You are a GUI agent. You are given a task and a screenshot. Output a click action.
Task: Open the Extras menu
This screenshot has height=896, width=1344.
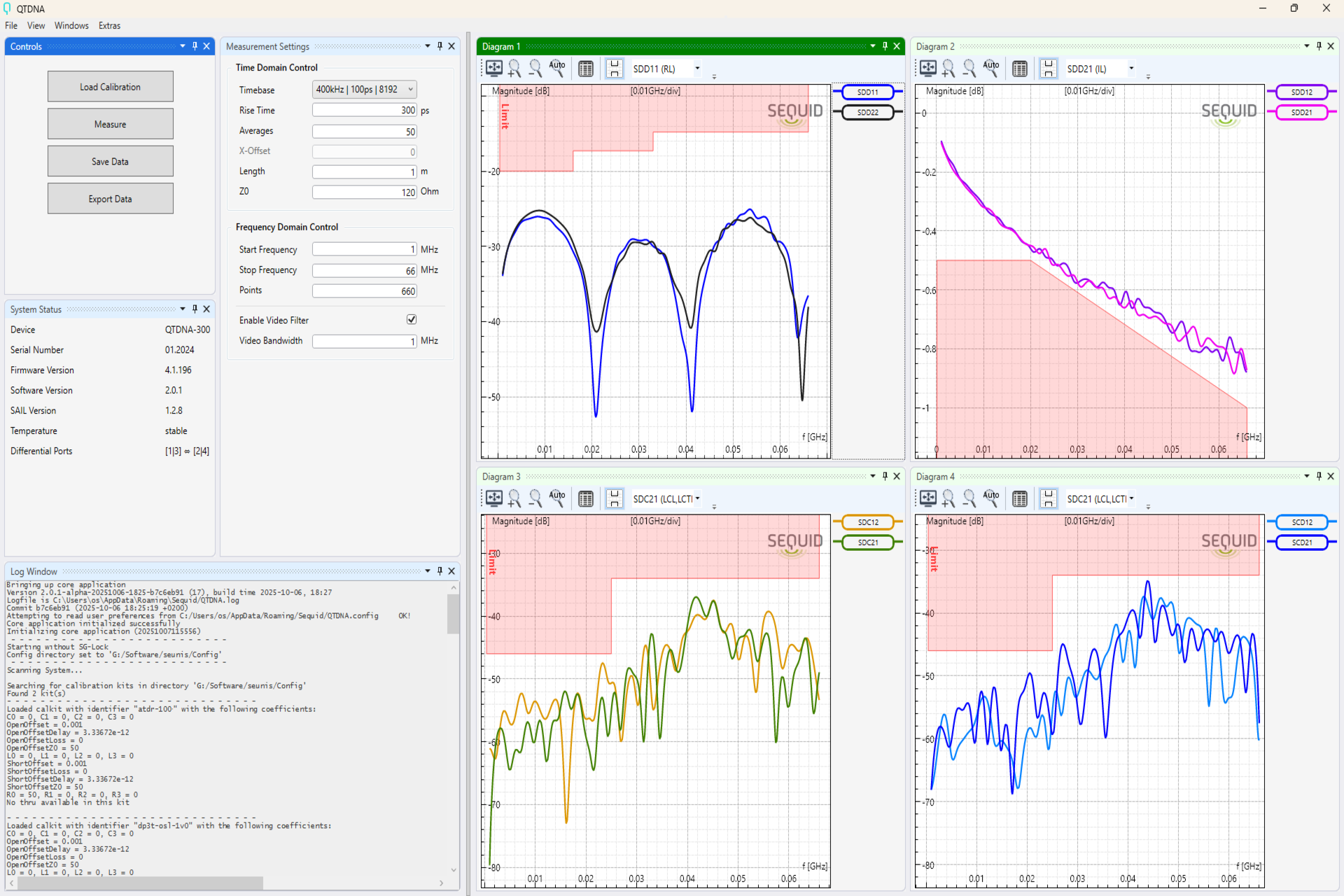[109, 26]
